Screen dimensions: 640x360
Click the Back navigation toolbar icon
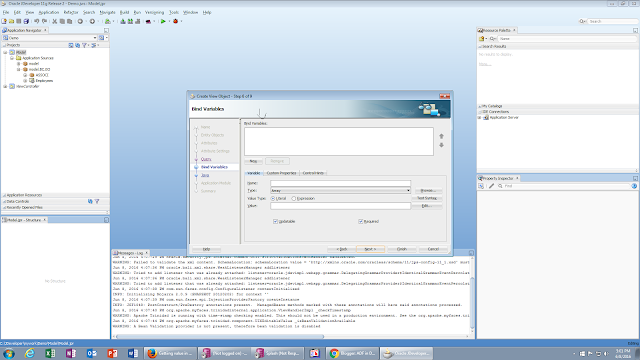(x=80, y=21)
